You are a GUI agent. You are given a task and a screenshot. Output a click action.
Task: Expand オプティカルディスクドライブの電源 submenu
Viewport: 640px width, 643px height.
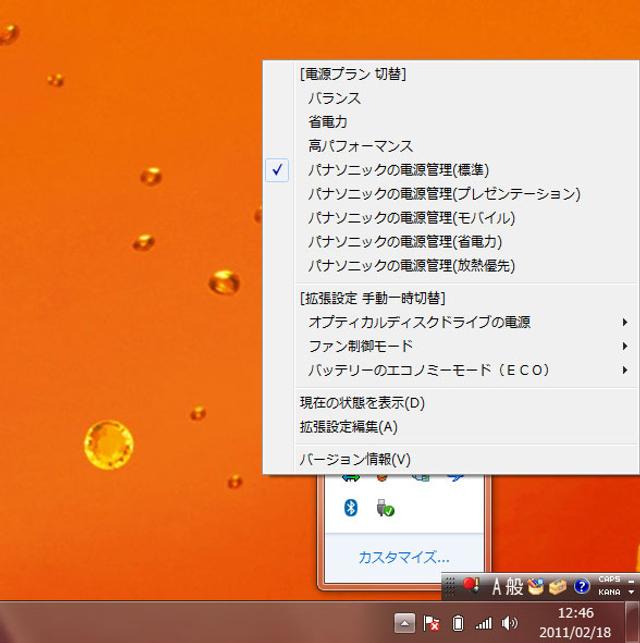(x=419, y=322)
